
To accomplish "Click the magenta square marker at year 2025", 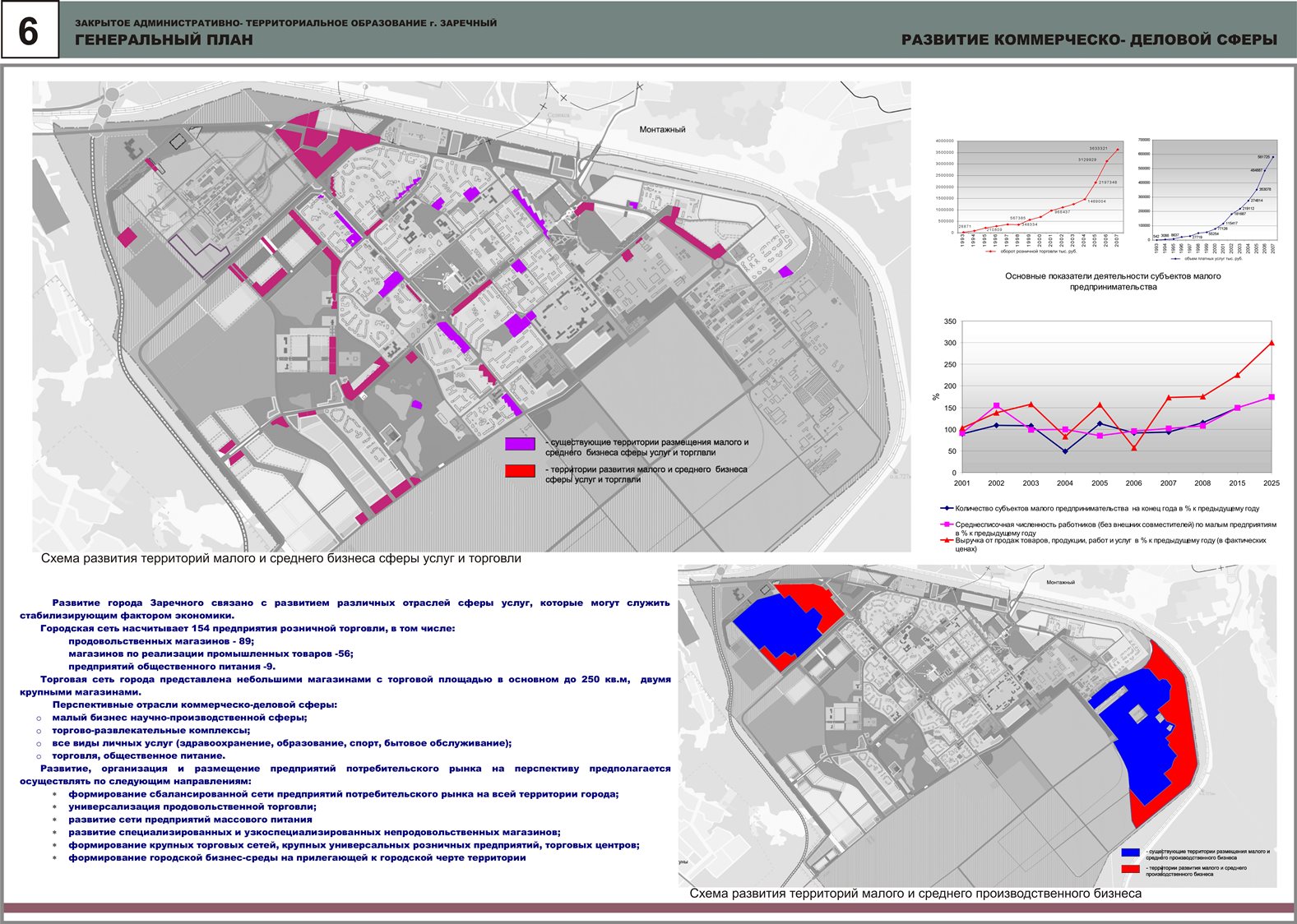I will click(1272, 397).
